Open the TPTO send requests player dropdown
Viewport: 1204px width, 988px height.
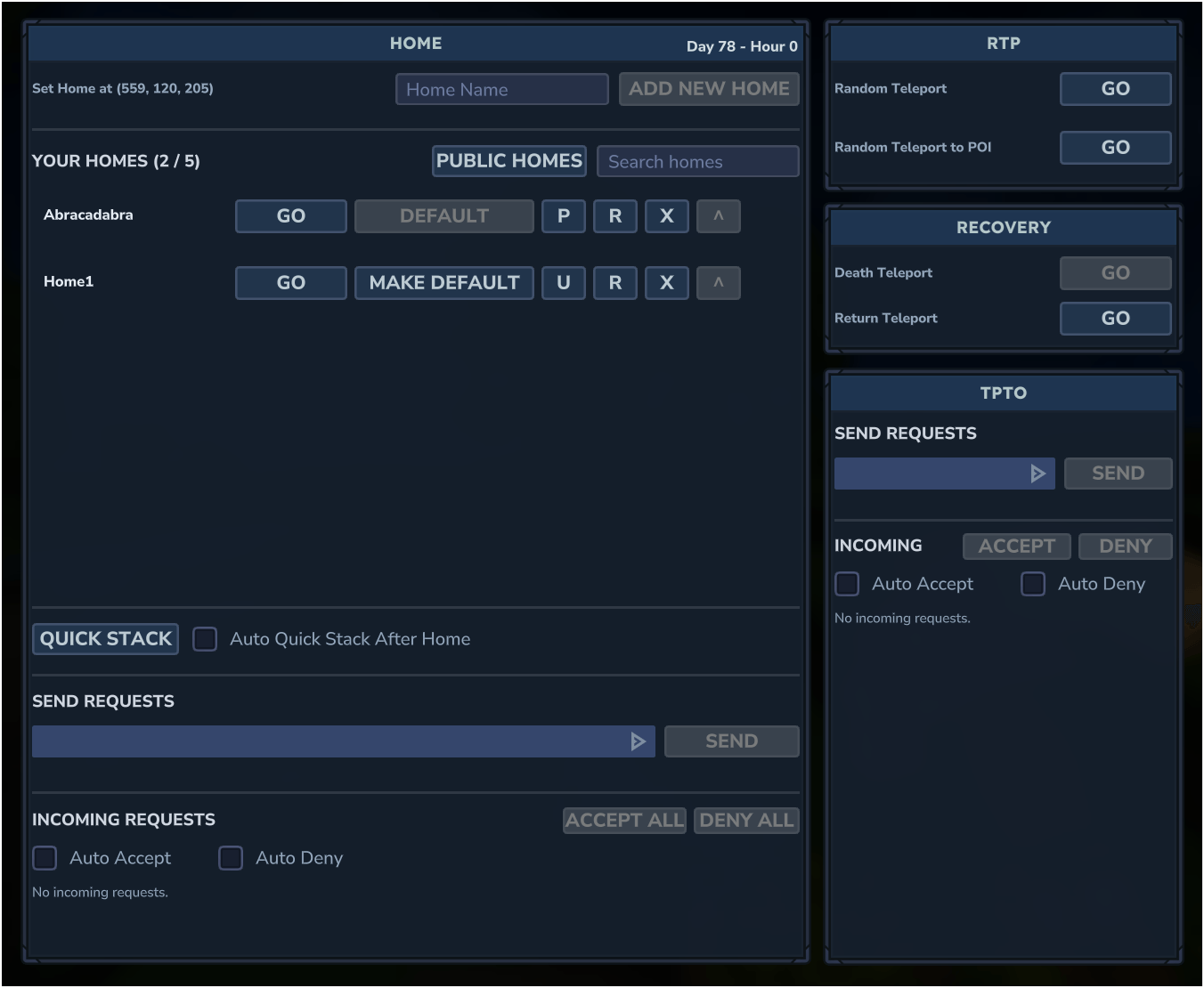(x=944, y=474)
